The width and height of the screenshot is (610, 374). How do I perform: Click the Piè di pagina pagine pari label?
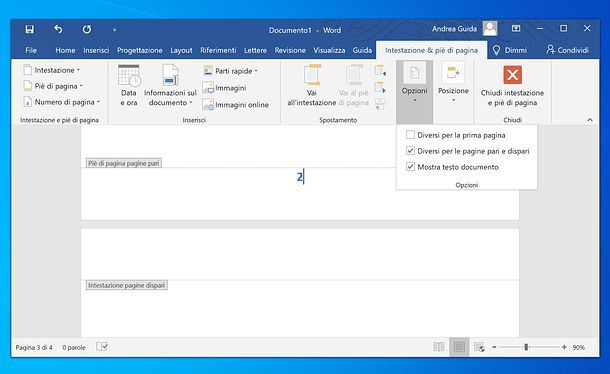pos(124,163)
